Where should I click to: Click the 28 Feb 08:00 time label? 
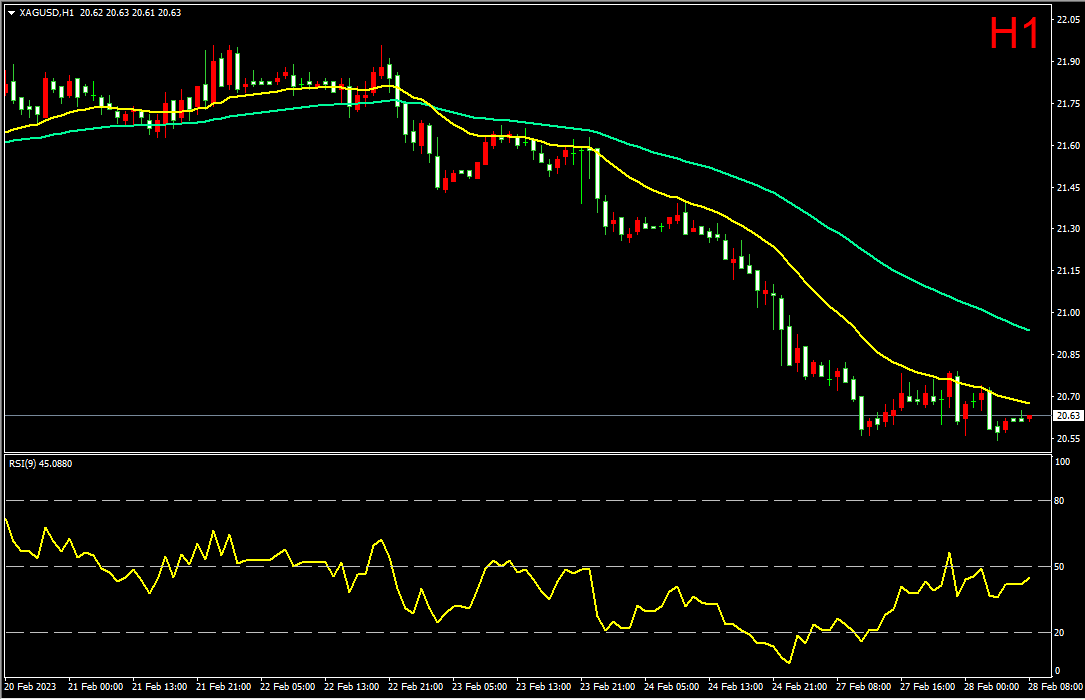pos(1055,686)
